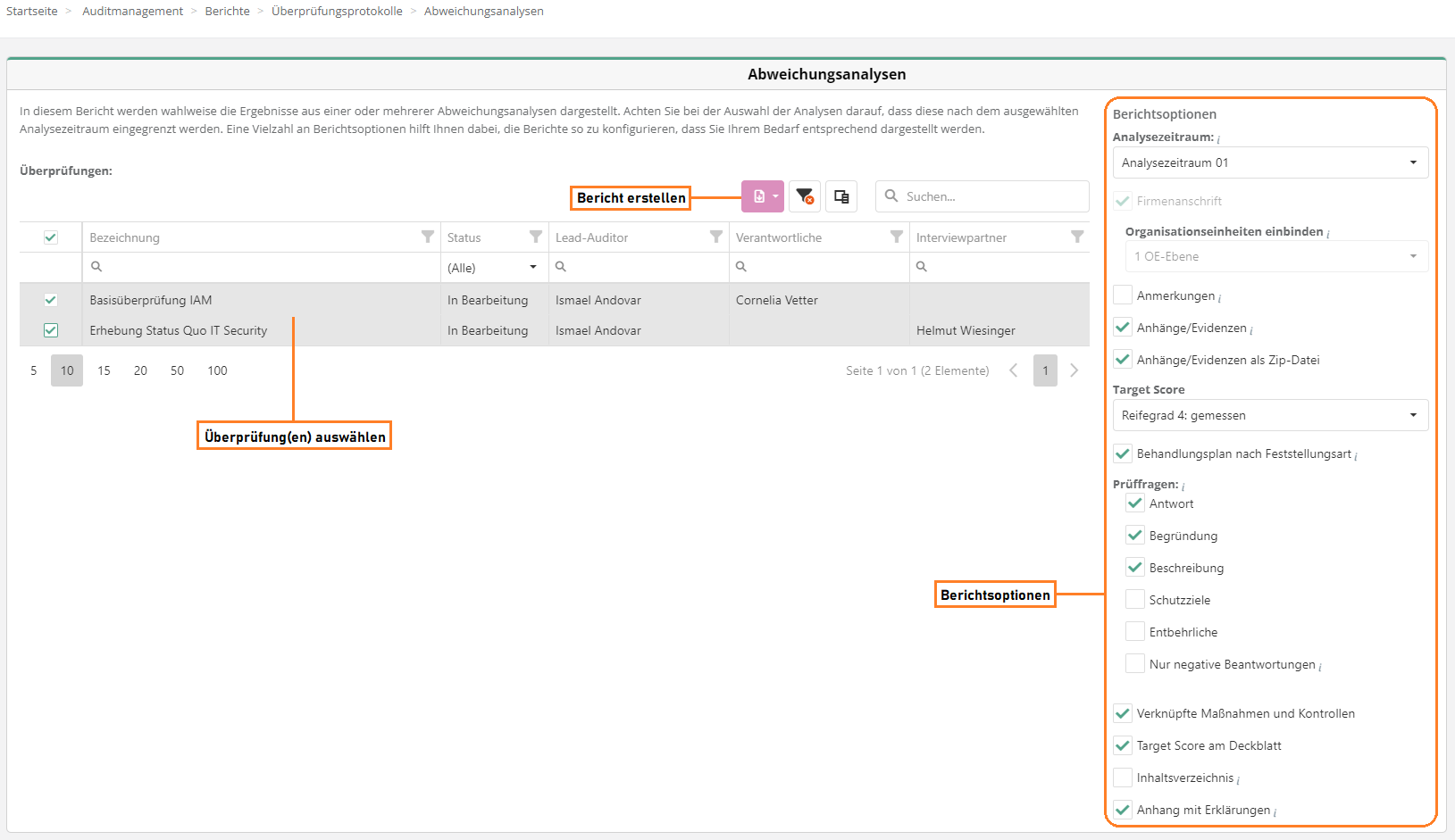Screen dimensions: 1455x840
Task: Go to next page with the right arrow
Action: click(x=1075, y=370)
